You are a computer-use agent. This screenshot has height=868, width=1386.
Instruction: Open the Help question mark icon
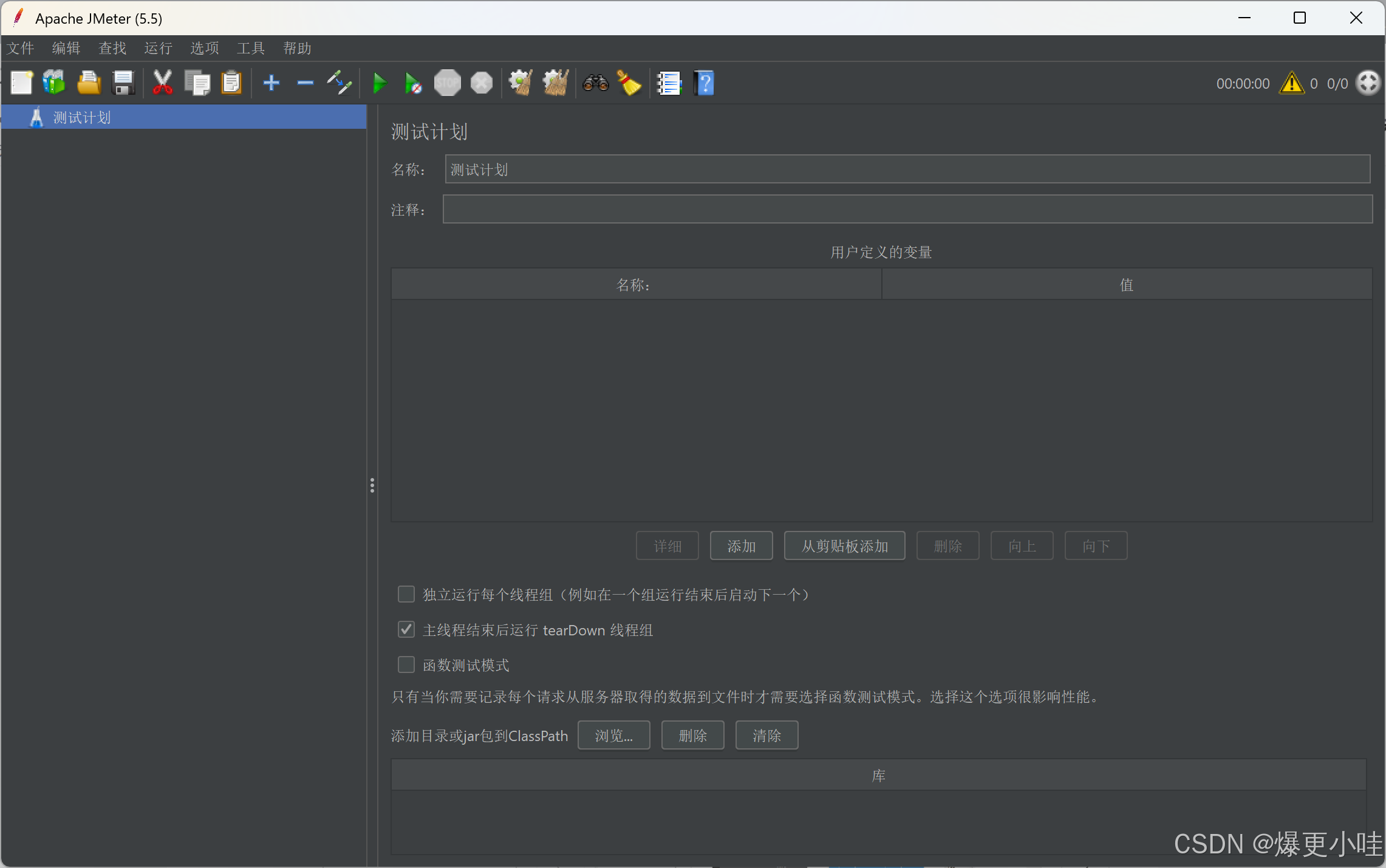[x=705, y=83]
